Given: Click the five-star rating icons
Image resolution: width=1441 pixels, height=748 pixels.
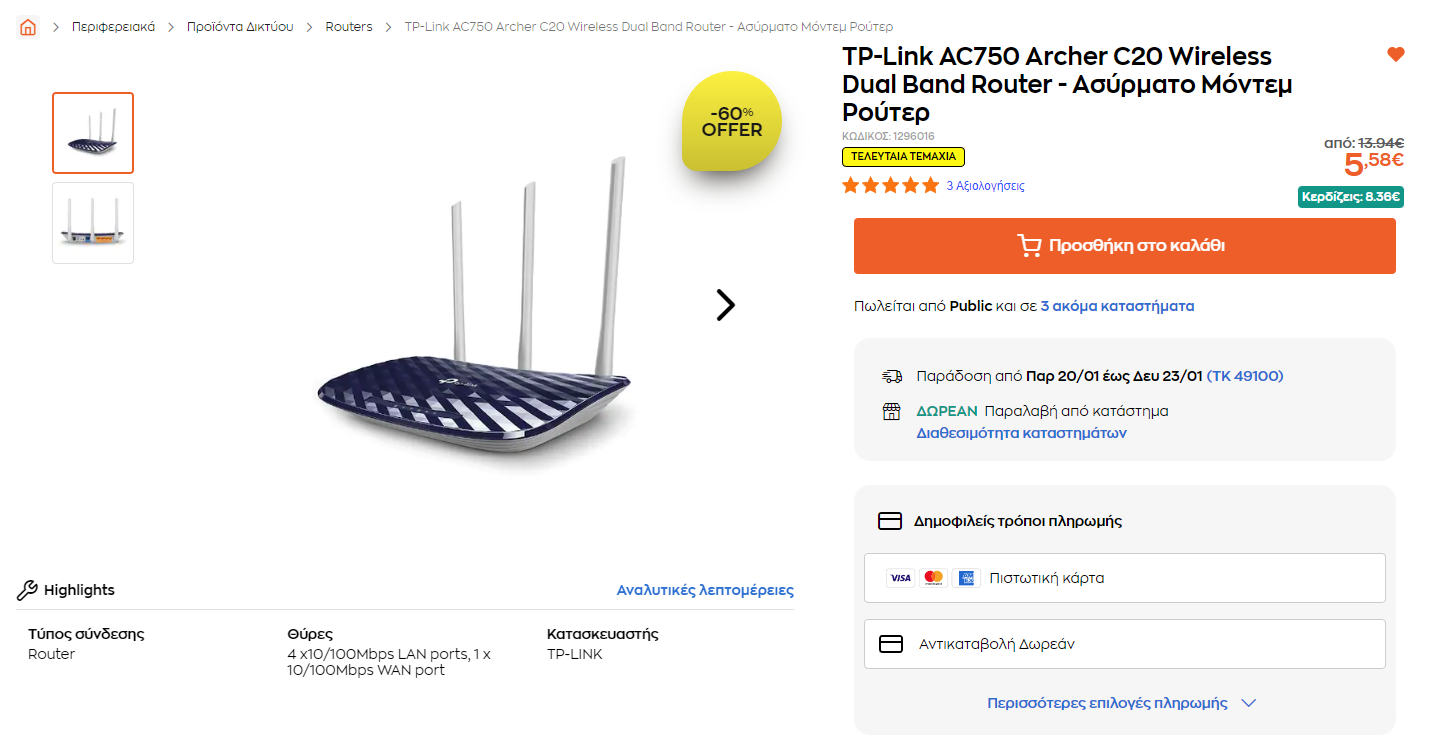Looking at the screenshot, I should (x=890, y=186).
